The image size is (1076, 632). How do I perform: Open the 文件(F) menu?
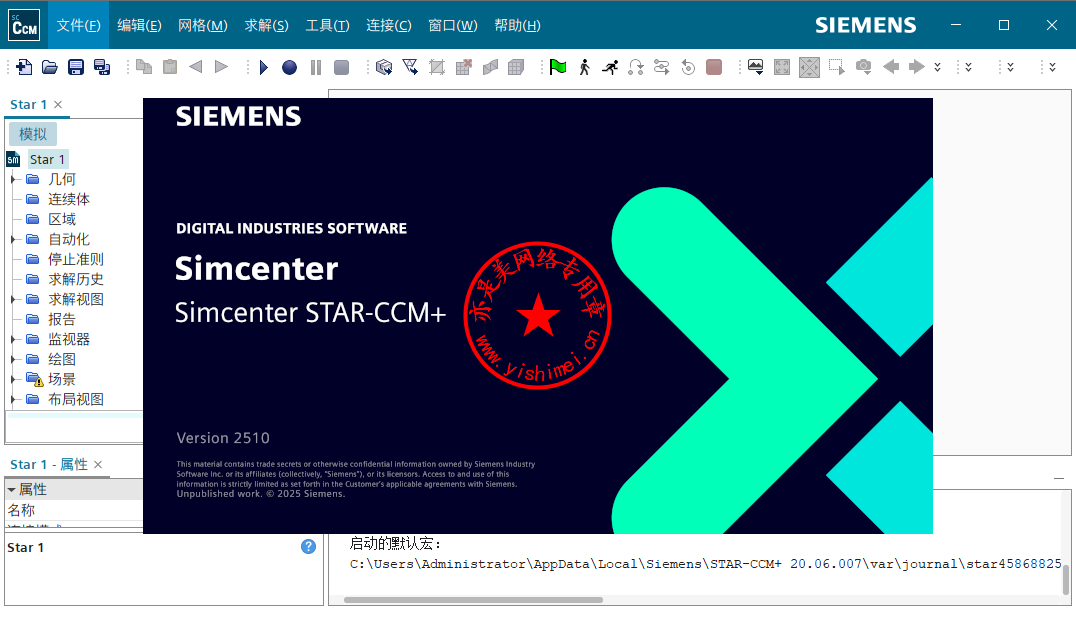79,25
